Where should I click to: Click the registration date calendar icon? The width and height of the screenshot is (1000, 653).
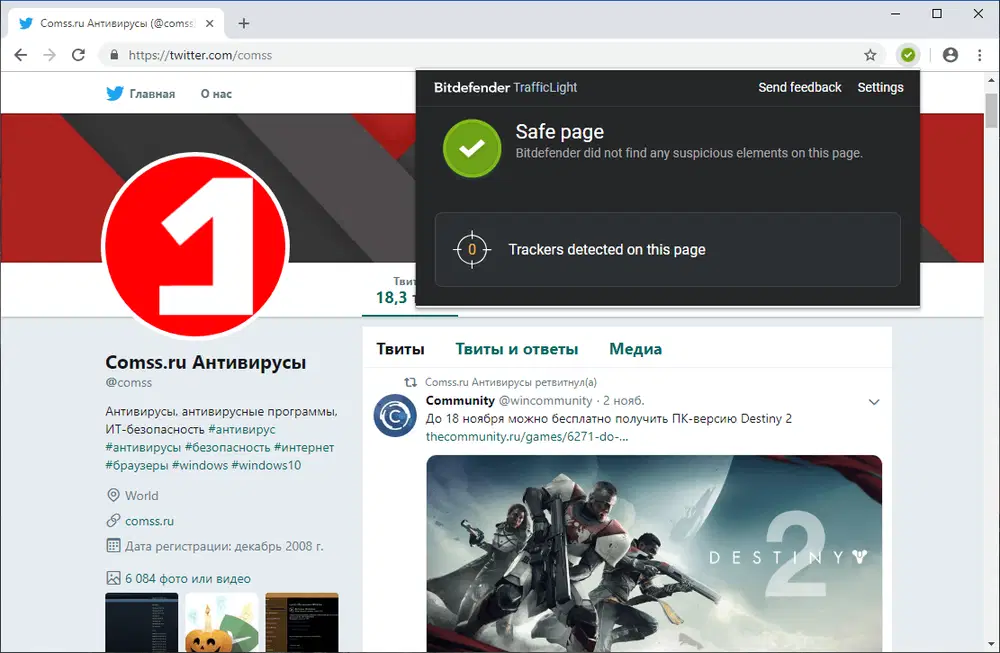113,546
